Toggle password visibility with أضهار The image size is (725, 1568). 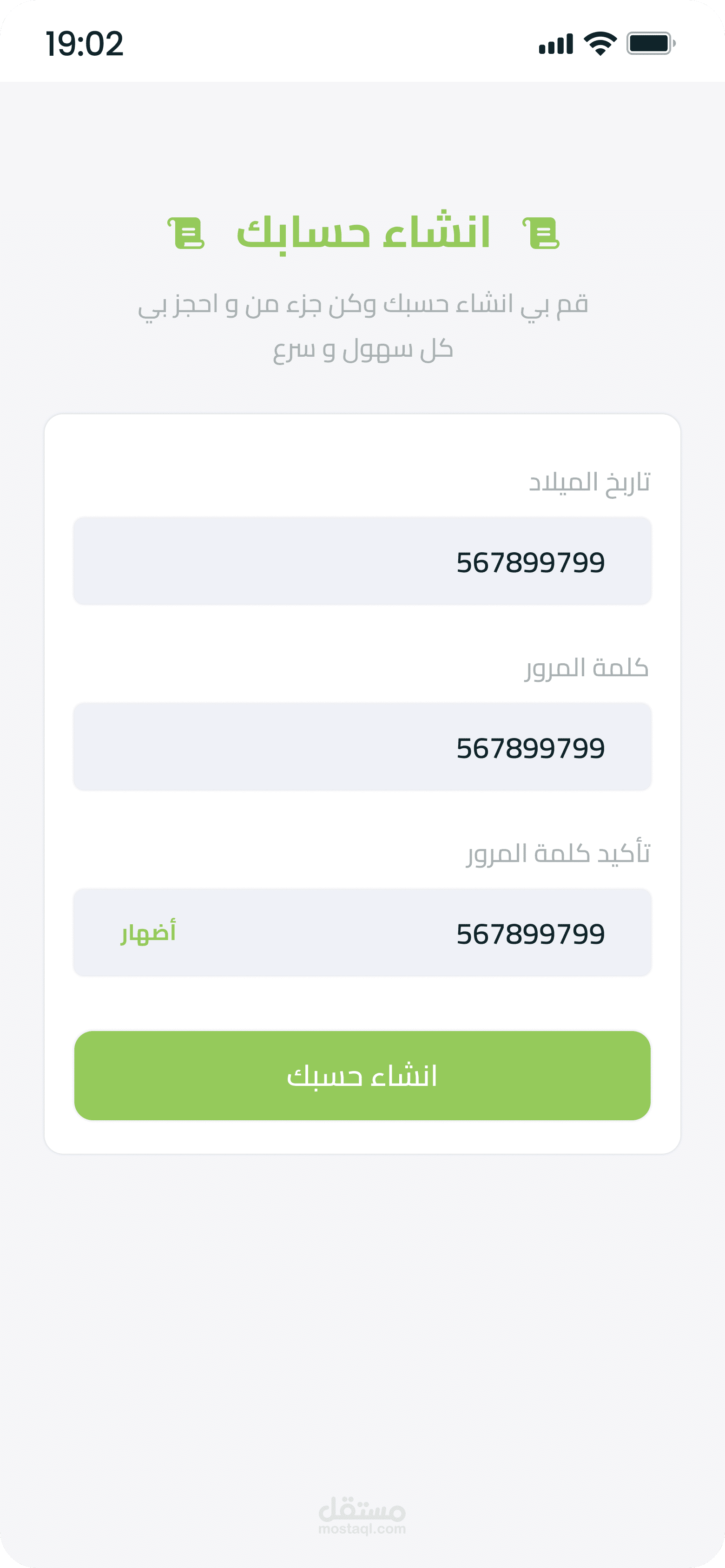point(149,932)
